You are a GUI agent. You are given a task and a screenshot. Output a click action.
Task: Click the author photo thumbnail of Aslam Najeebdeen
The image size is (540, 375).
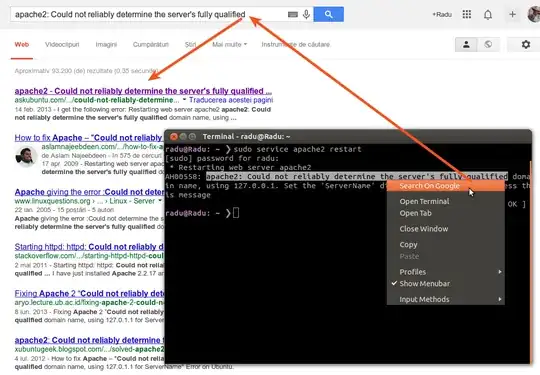(26, 156)
